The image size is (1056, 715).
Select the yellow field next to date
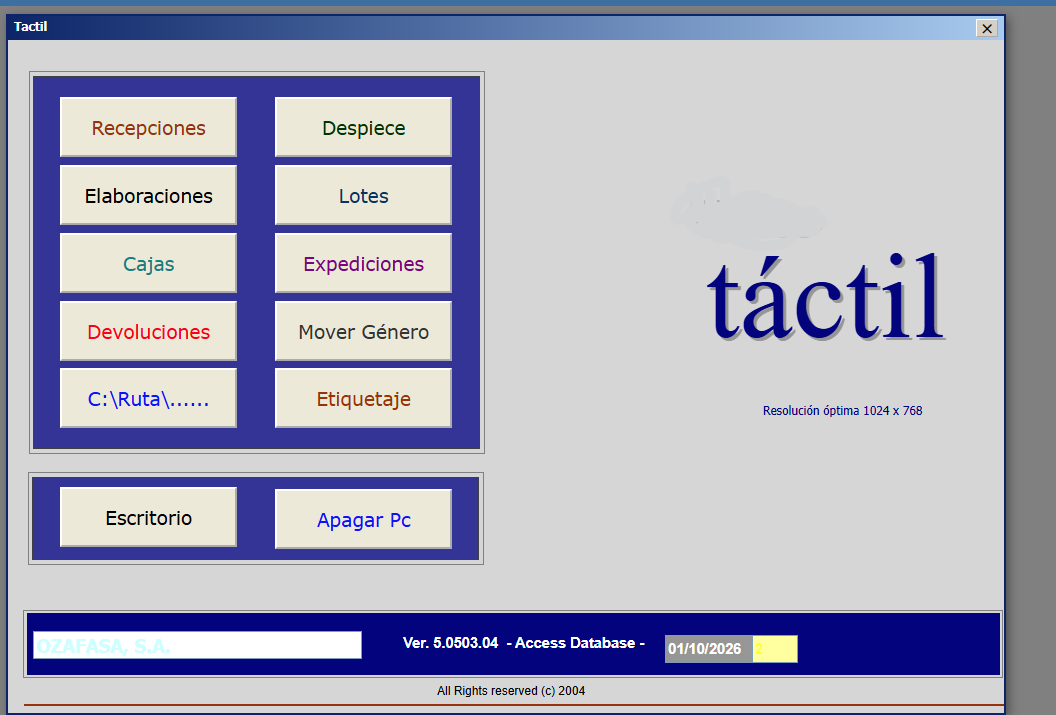775,649
